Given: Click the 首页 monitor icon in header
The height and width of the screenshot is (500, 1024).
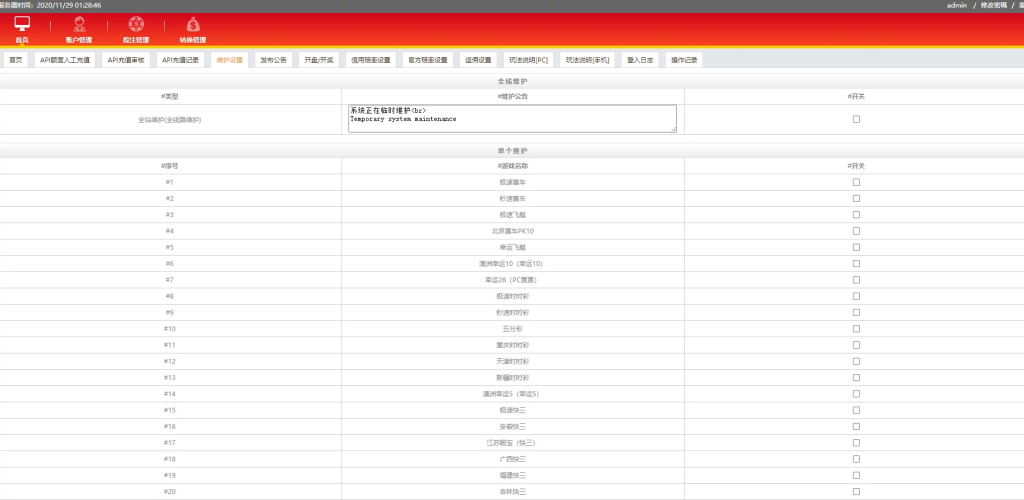Looking at the screenshot, I should (21, 24).
